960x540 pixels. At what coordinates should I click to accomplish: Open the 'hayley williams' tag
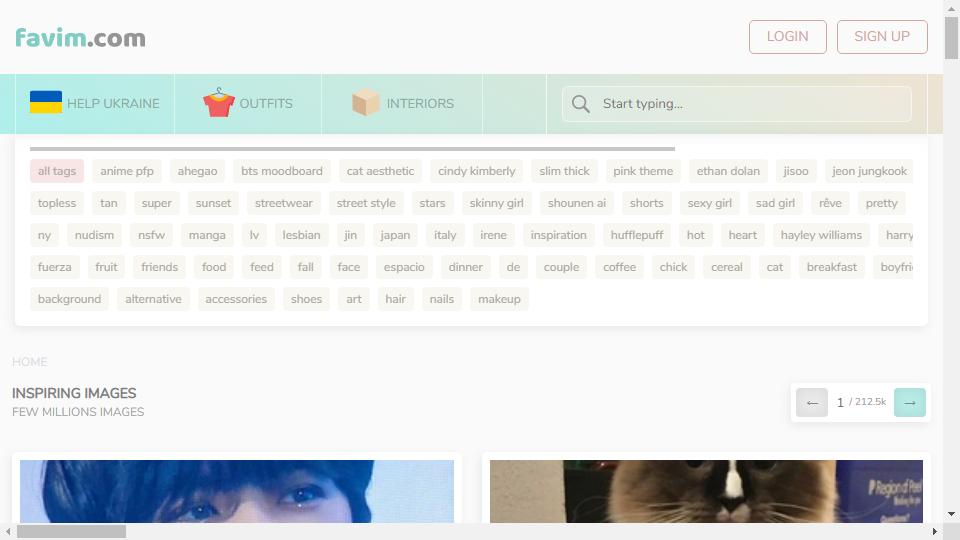point(821,234)
